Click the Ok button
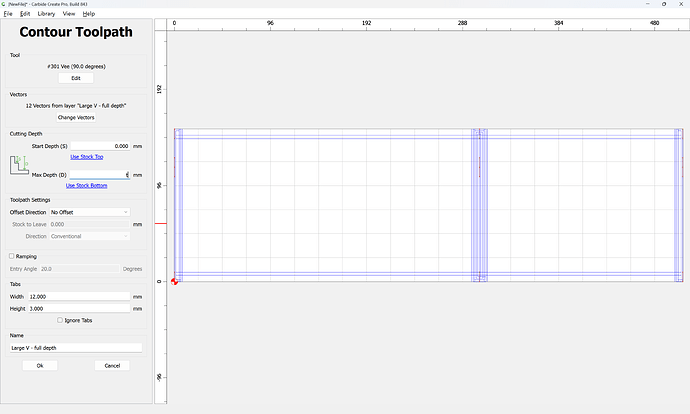This screenshot has height=414, width=690. point(40,366)
